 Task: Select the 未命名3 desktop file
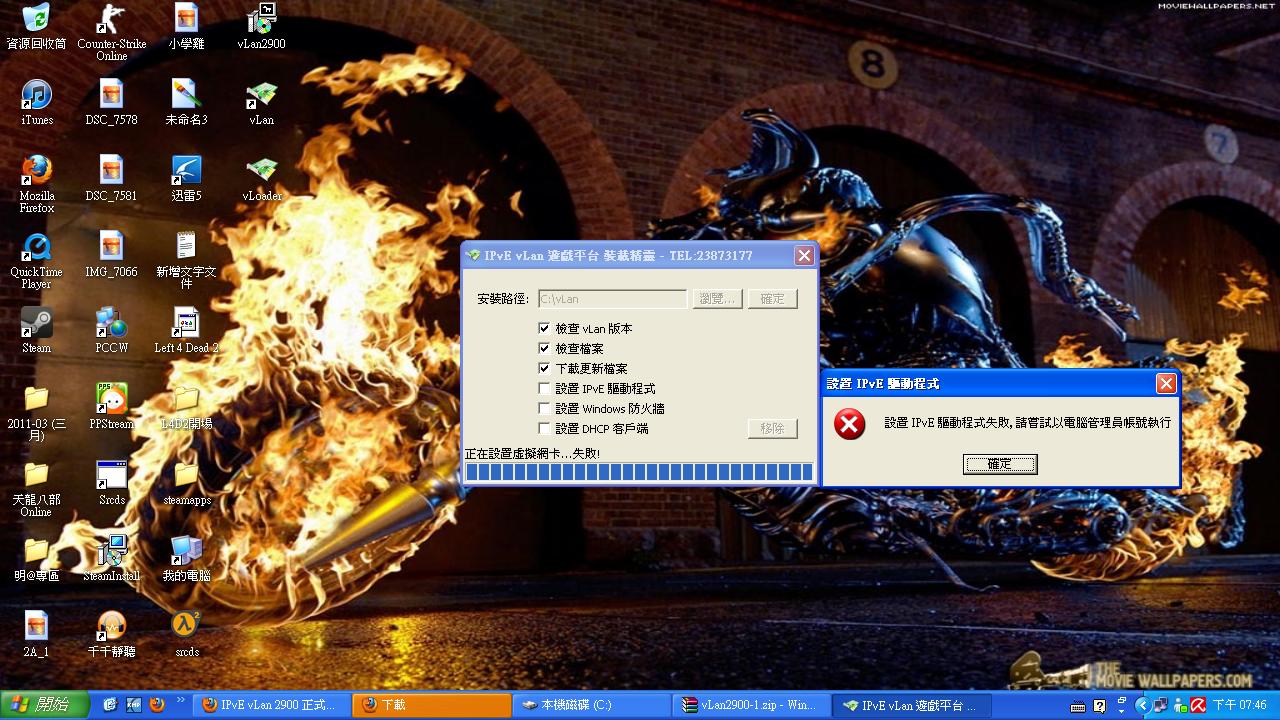click(186, 102)
